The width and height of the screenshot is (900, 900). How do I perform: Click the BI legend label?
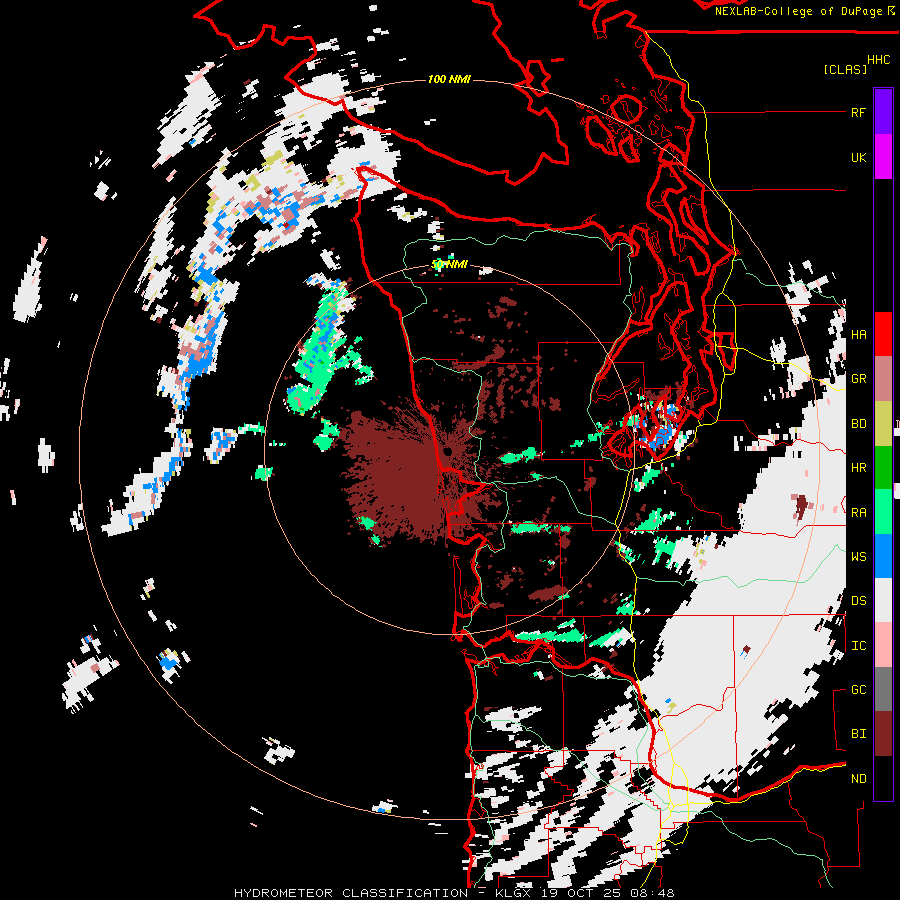pos(858,734)
